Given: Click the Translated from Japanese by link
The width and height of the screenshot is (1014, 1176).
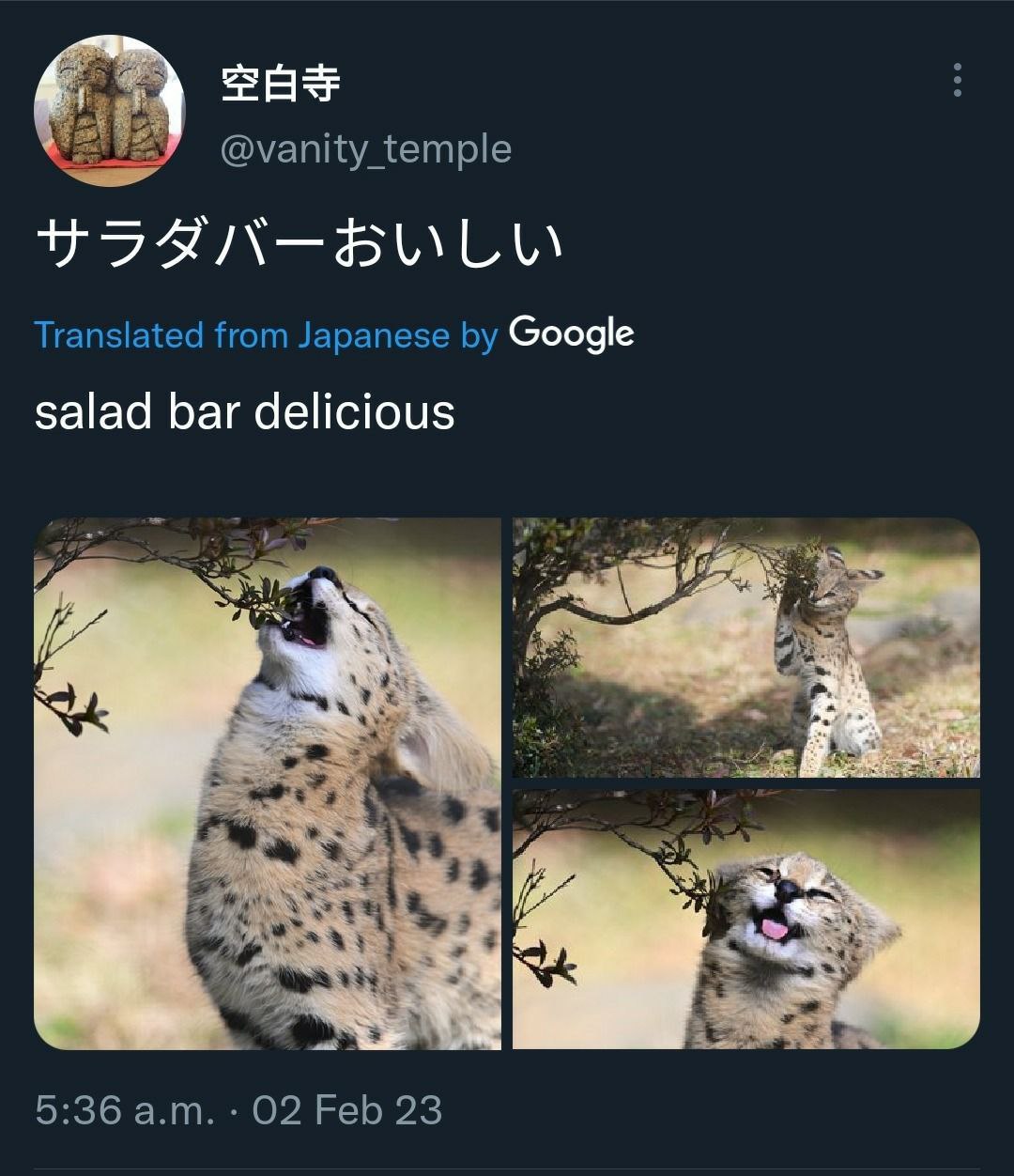Looking at the screenshot, I should [266, 335].
